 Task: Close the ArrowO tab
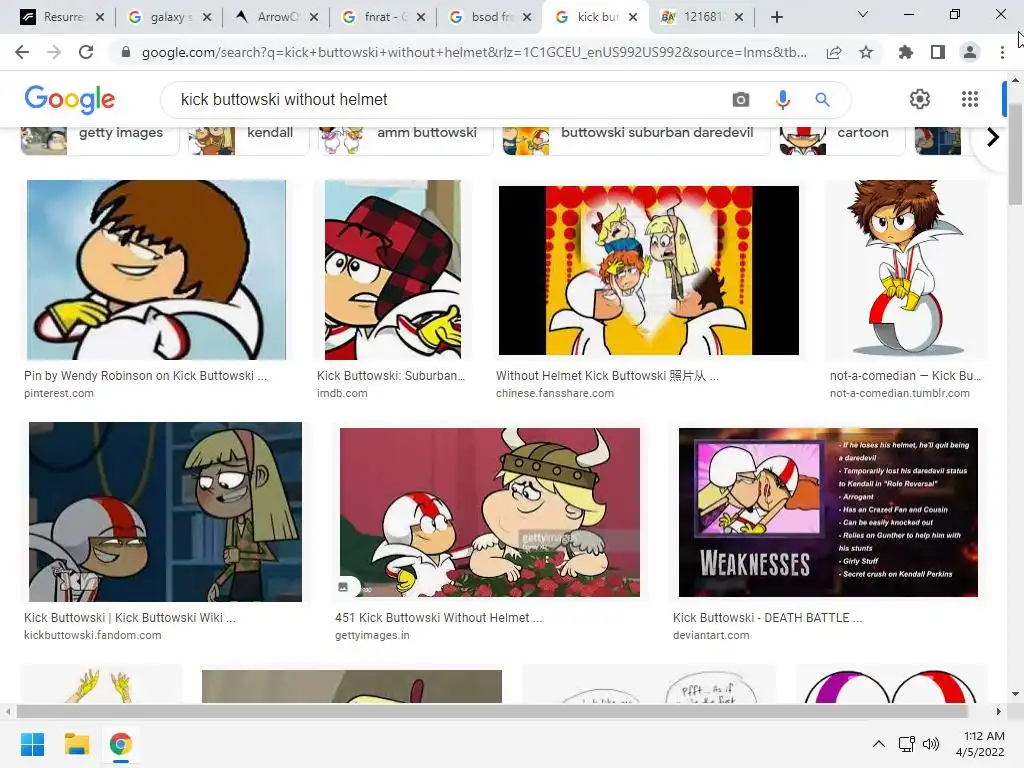click(x=314, y=17)
